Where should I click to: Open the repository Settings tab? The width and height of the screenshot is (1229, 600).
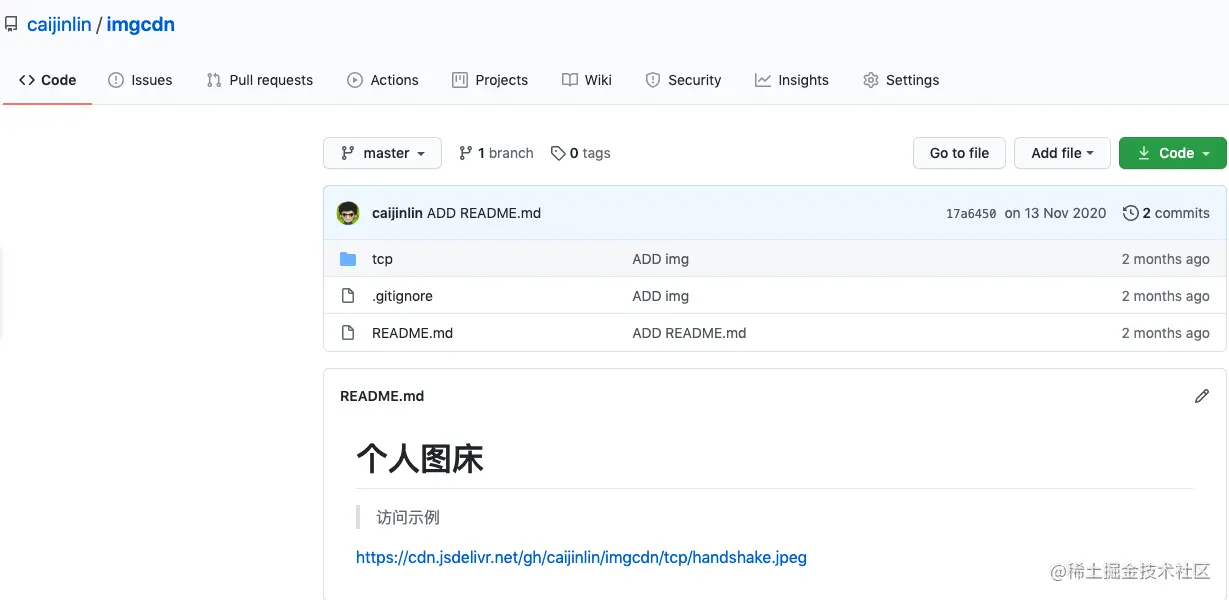(901, 80)
